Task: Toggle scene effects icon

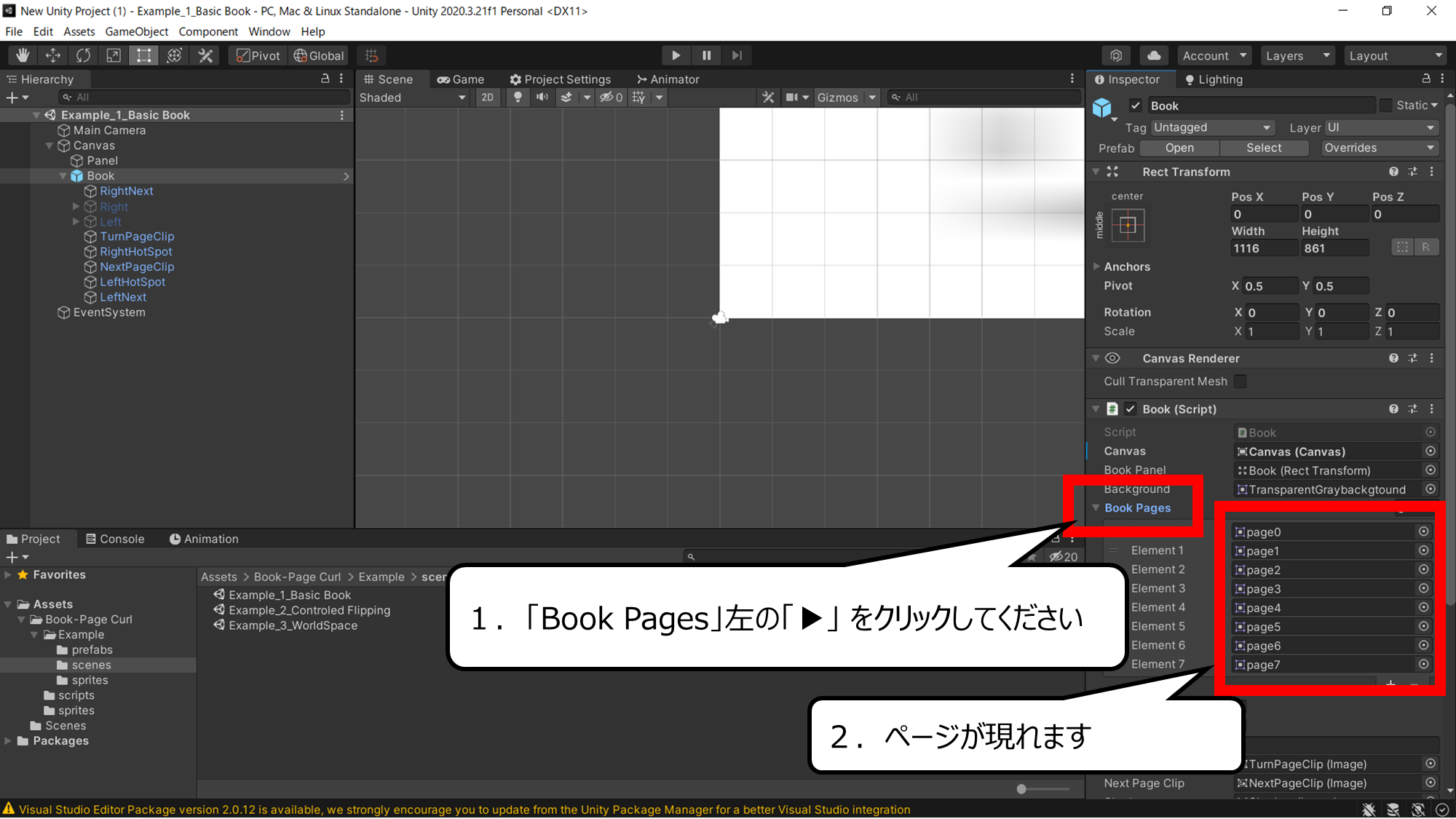Action: 566,98
